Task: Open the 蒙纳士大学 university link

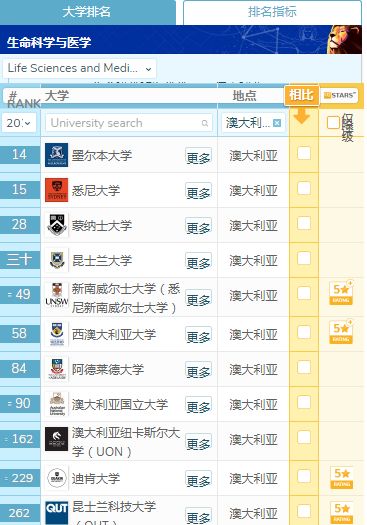Action: (102, 226)
